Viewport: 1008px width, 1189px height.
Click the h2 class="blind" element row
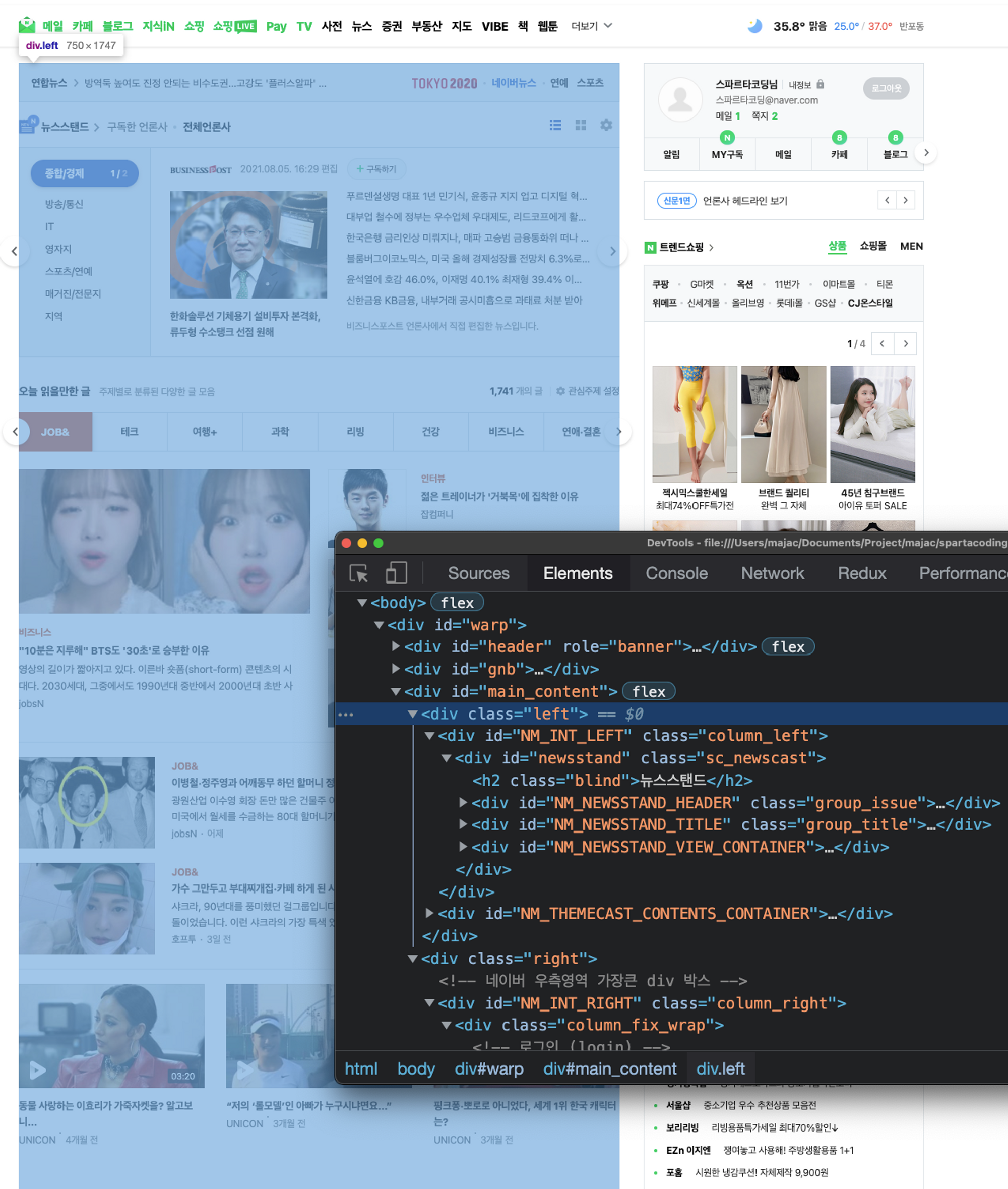(612, 780)
